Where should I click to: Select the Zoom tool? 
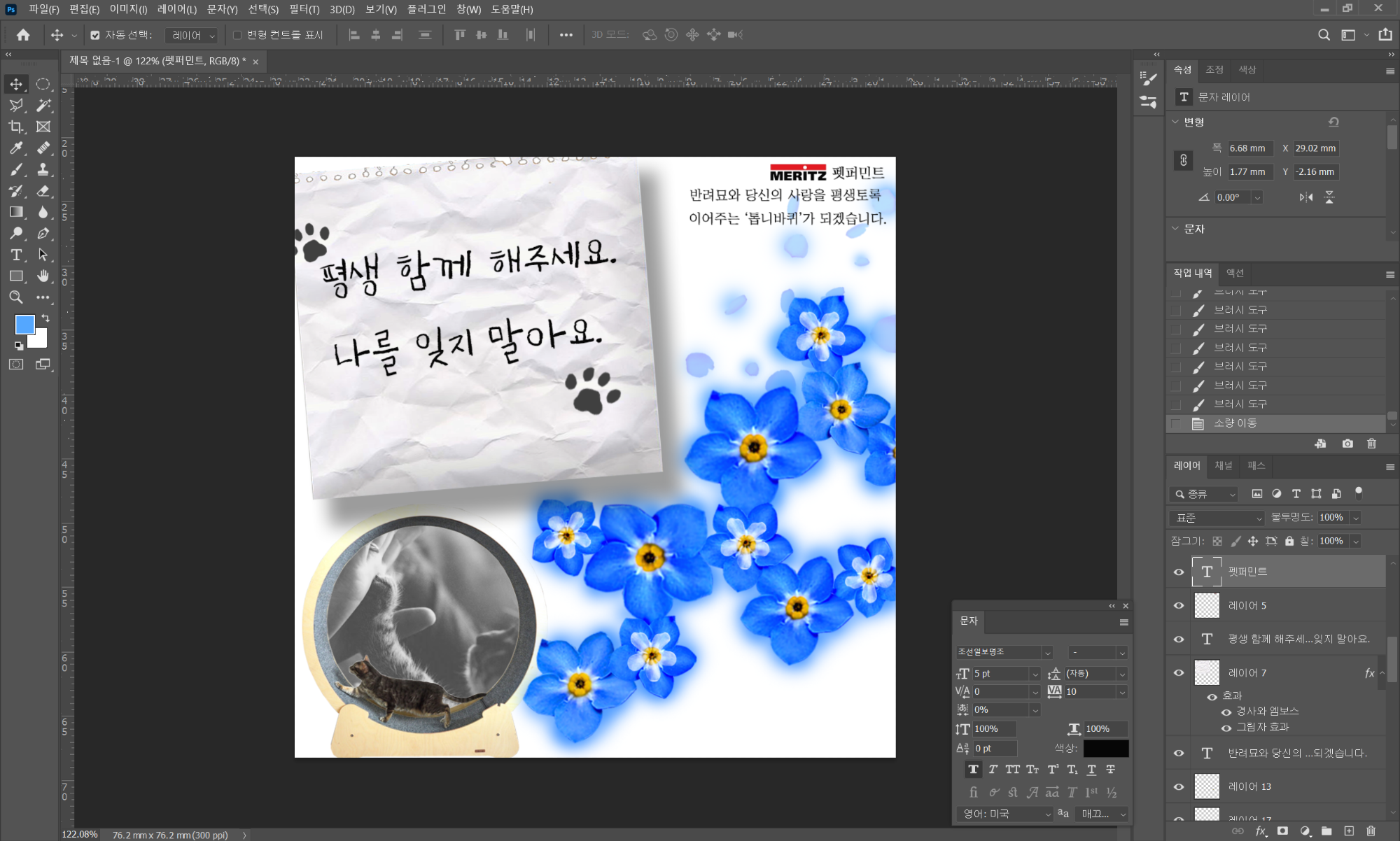point(16,297)
